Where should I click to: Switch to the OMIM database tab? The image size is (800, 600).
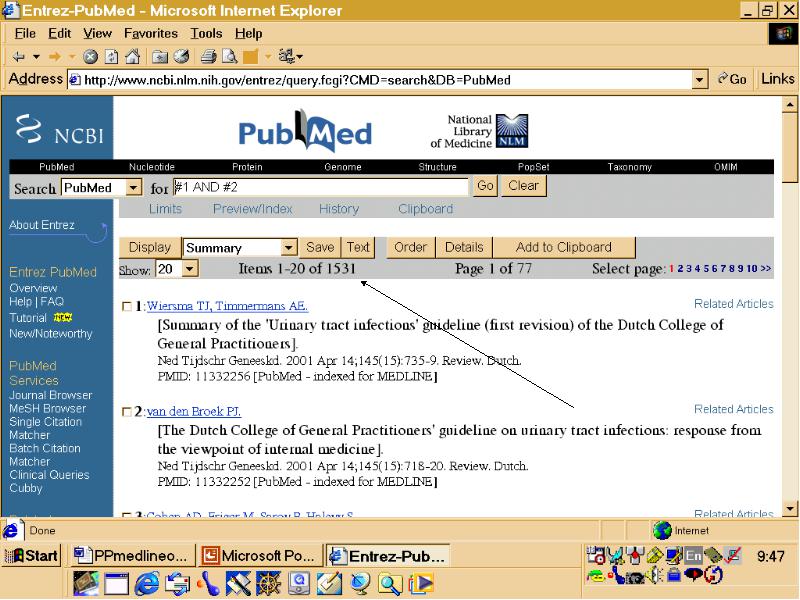click(x=726, y=167)
